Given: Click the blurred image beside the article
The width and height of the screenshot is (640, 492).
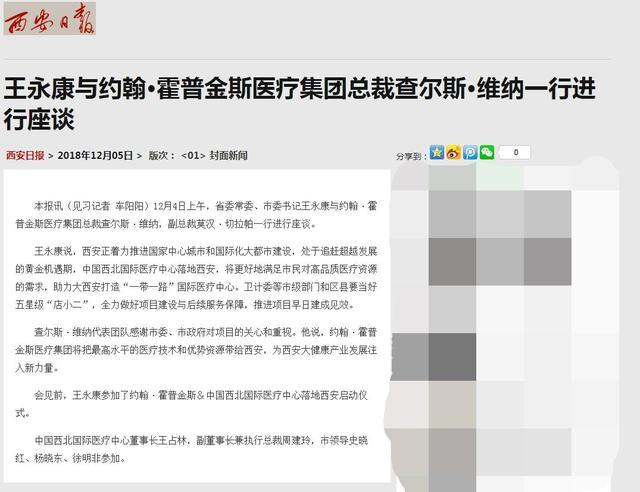Looking at the screenshot, I should click(x=504, y=327).
